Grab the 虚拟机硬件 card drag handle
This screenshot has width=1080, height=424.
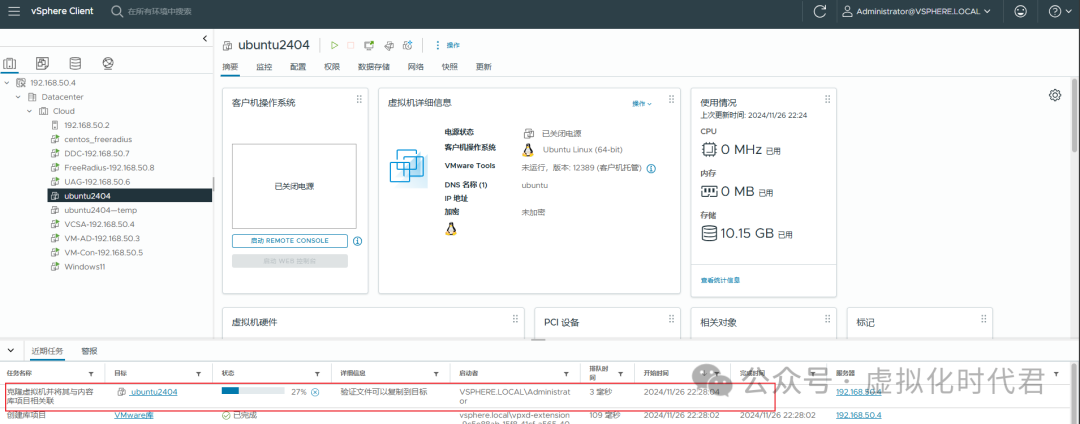pos(515,319)
